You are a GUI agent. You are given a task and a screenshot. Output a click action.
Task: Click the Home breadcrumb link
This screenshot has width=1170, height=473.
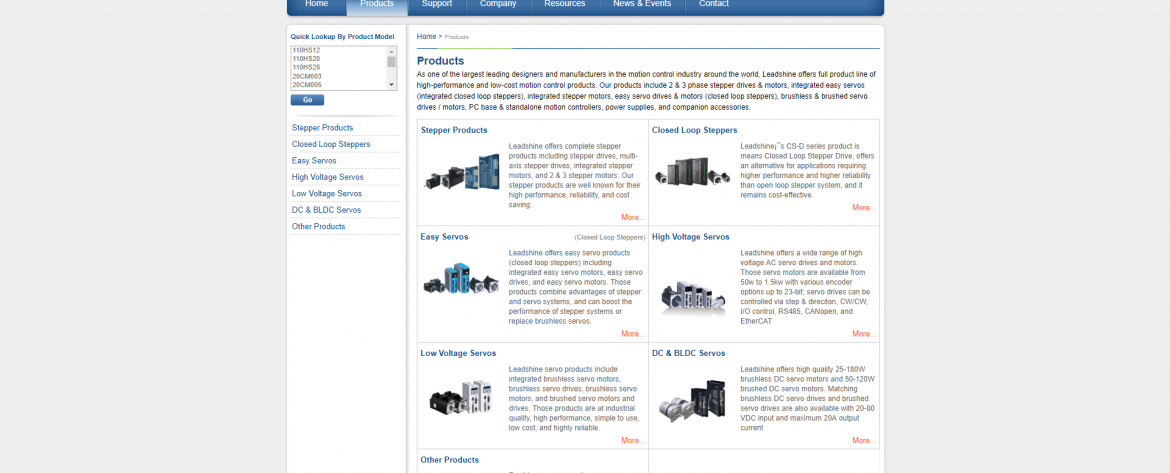(x=427, y=37)
